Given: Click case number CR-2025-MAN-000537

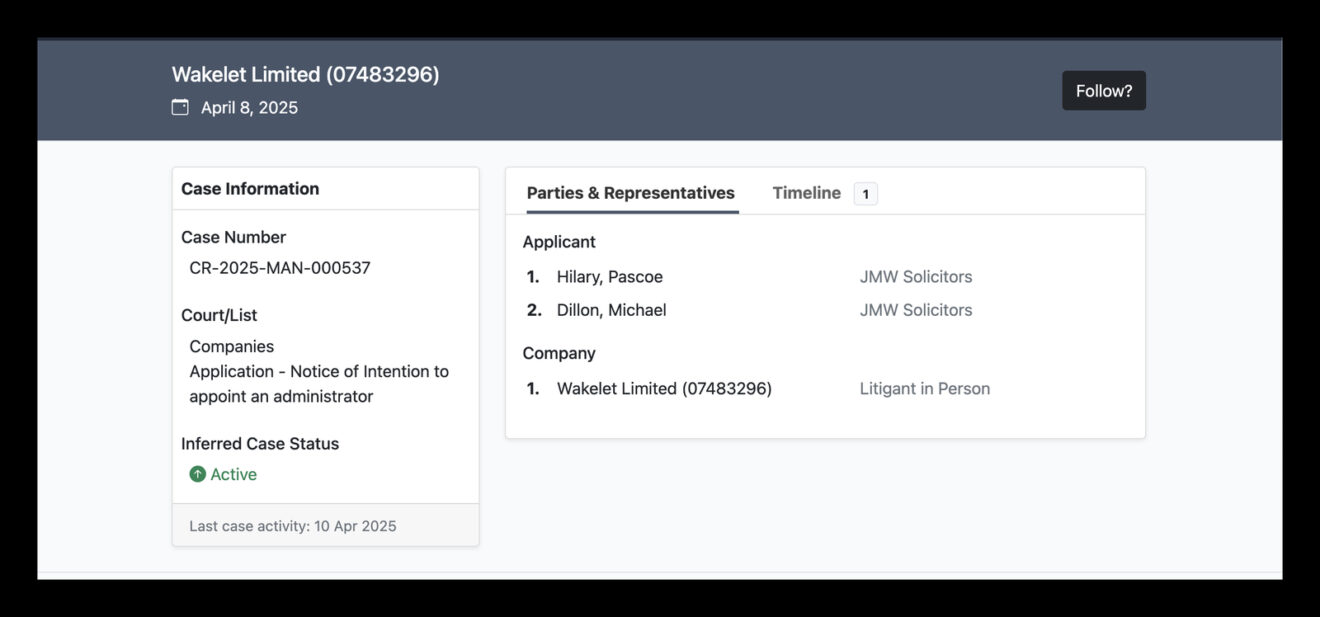Looking at the screenshot, I should coord(279,268).
